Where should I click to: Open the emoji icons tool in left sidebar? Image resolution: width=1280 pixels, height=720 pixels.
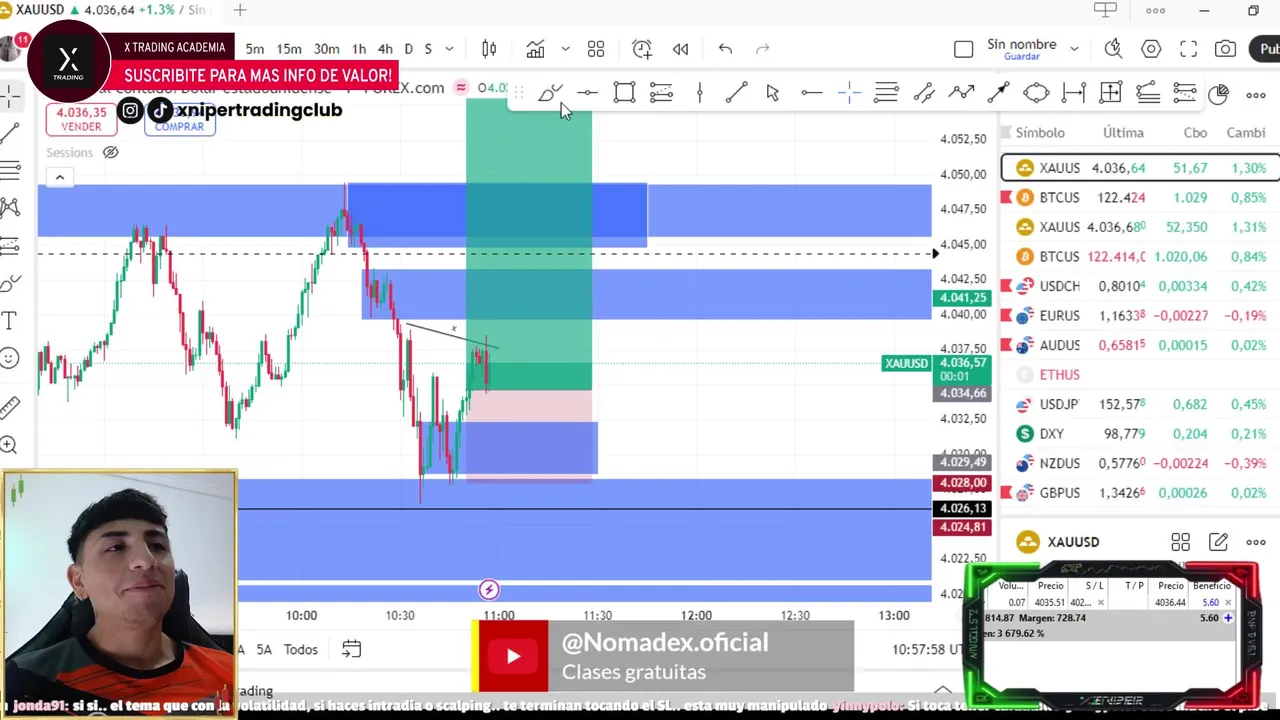coord(9,358)
